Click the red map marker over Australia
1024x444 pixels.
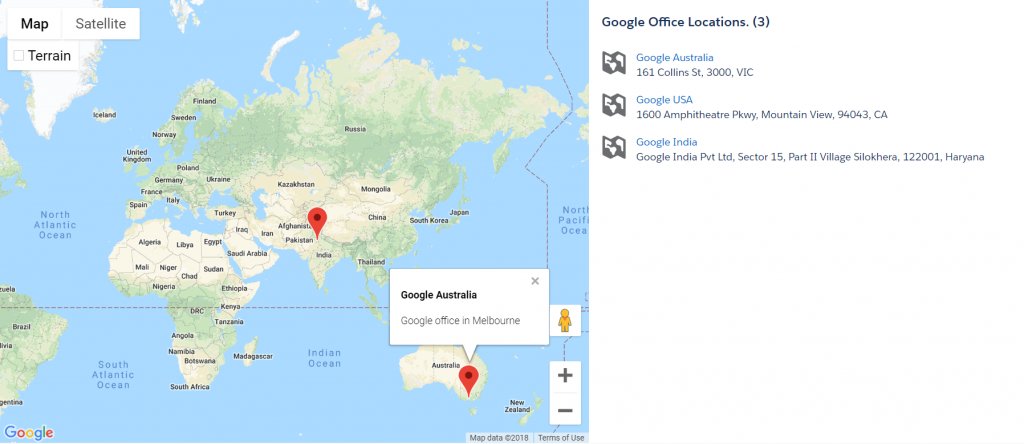(x=468, y=381)
